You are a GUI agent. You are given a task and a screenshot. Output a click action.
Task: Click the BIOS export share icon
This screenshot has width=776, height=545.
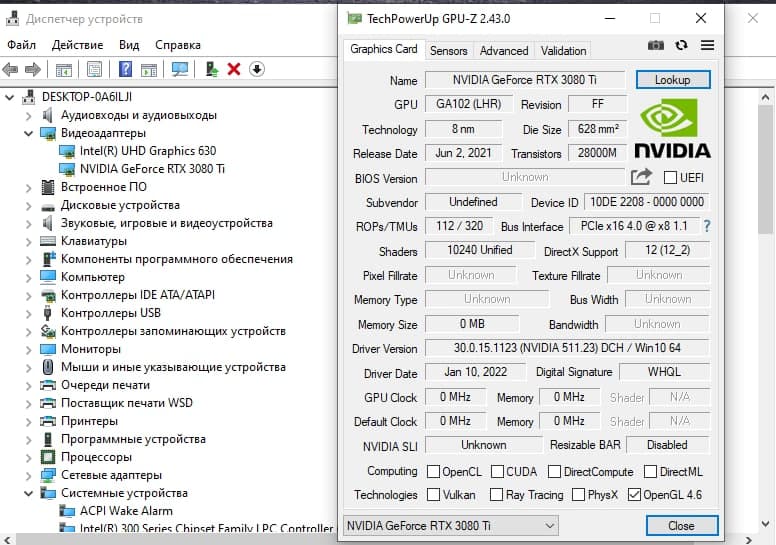[641, 177]
